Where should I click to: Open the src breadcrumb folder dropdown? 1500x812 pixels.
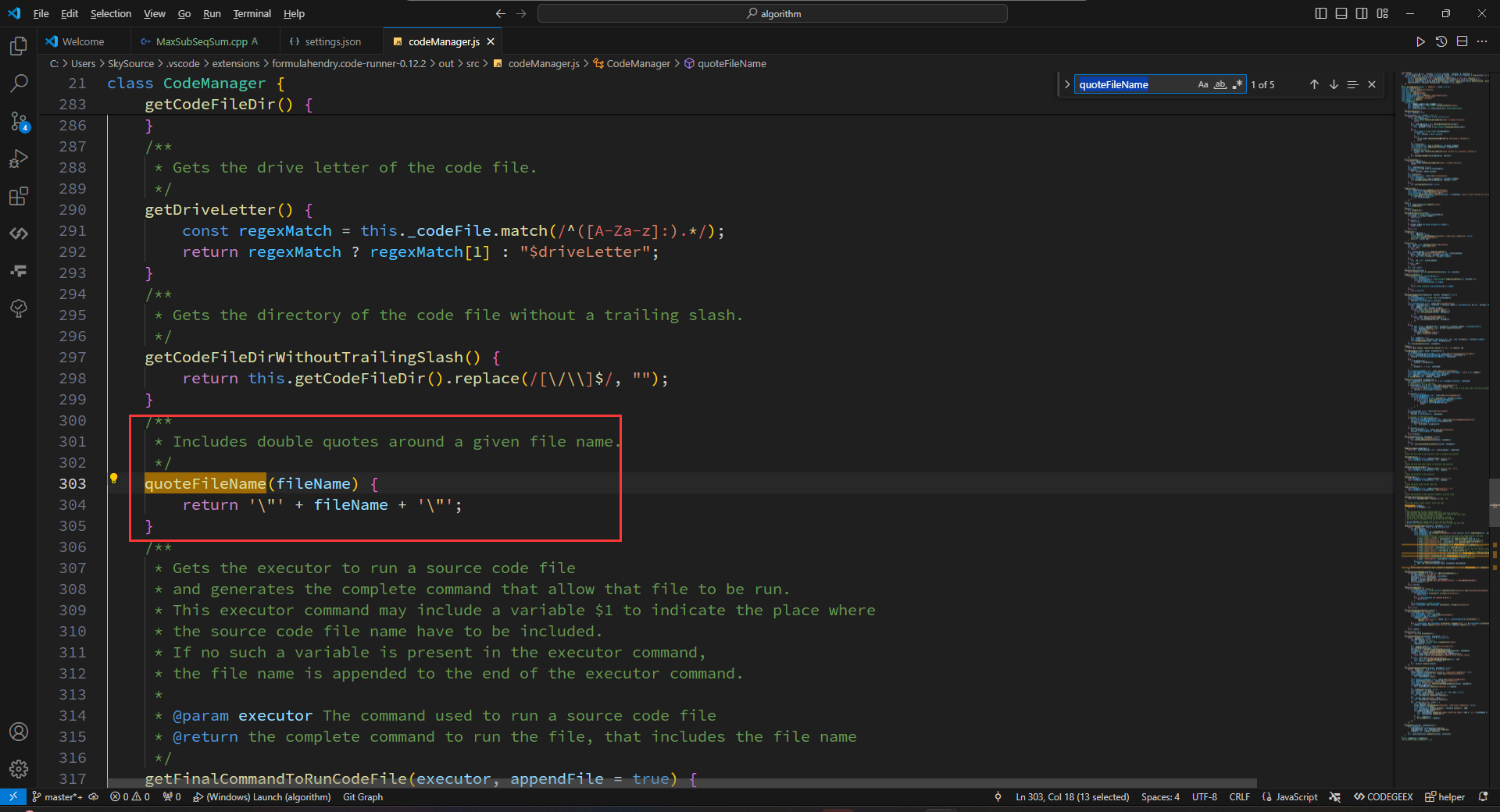coord(473,63)
